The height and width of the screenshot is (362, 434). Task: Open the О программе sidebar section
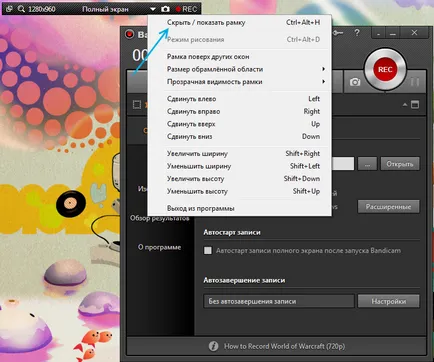(159, 247)
